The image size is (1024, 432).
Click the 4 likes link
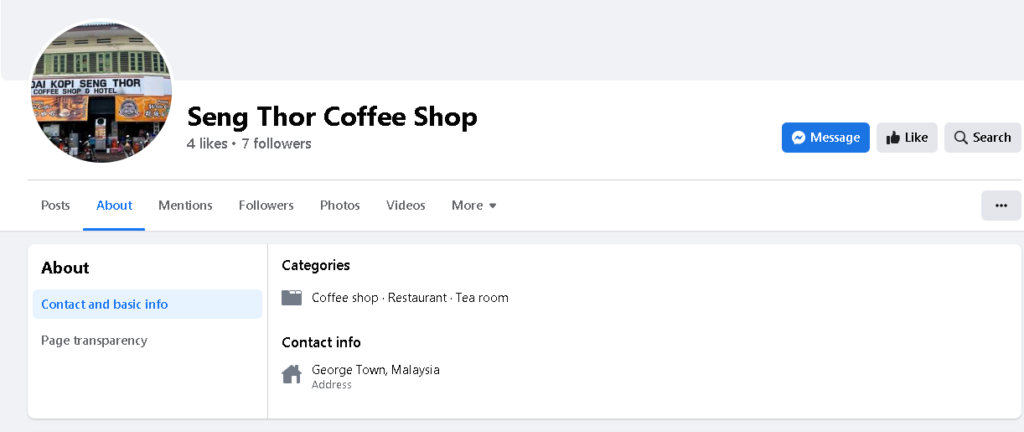click(207, 144)
